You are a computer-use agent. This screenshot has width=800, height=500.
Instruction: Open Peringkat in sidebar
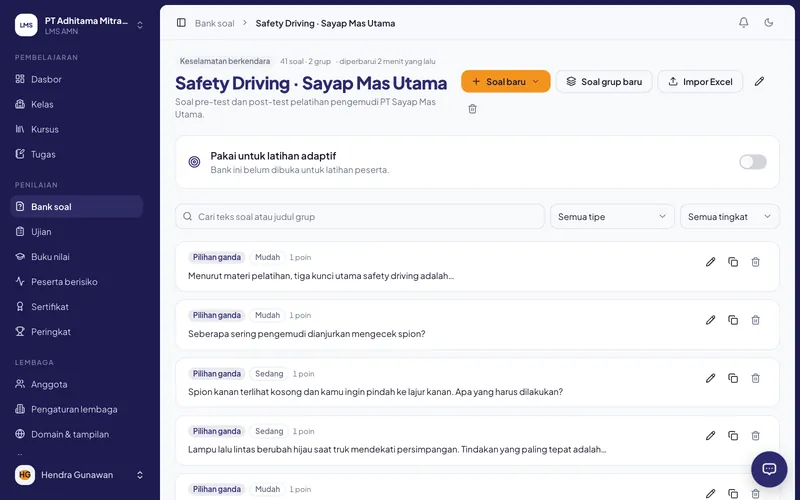pyautogui.click(x=77, y=332)
